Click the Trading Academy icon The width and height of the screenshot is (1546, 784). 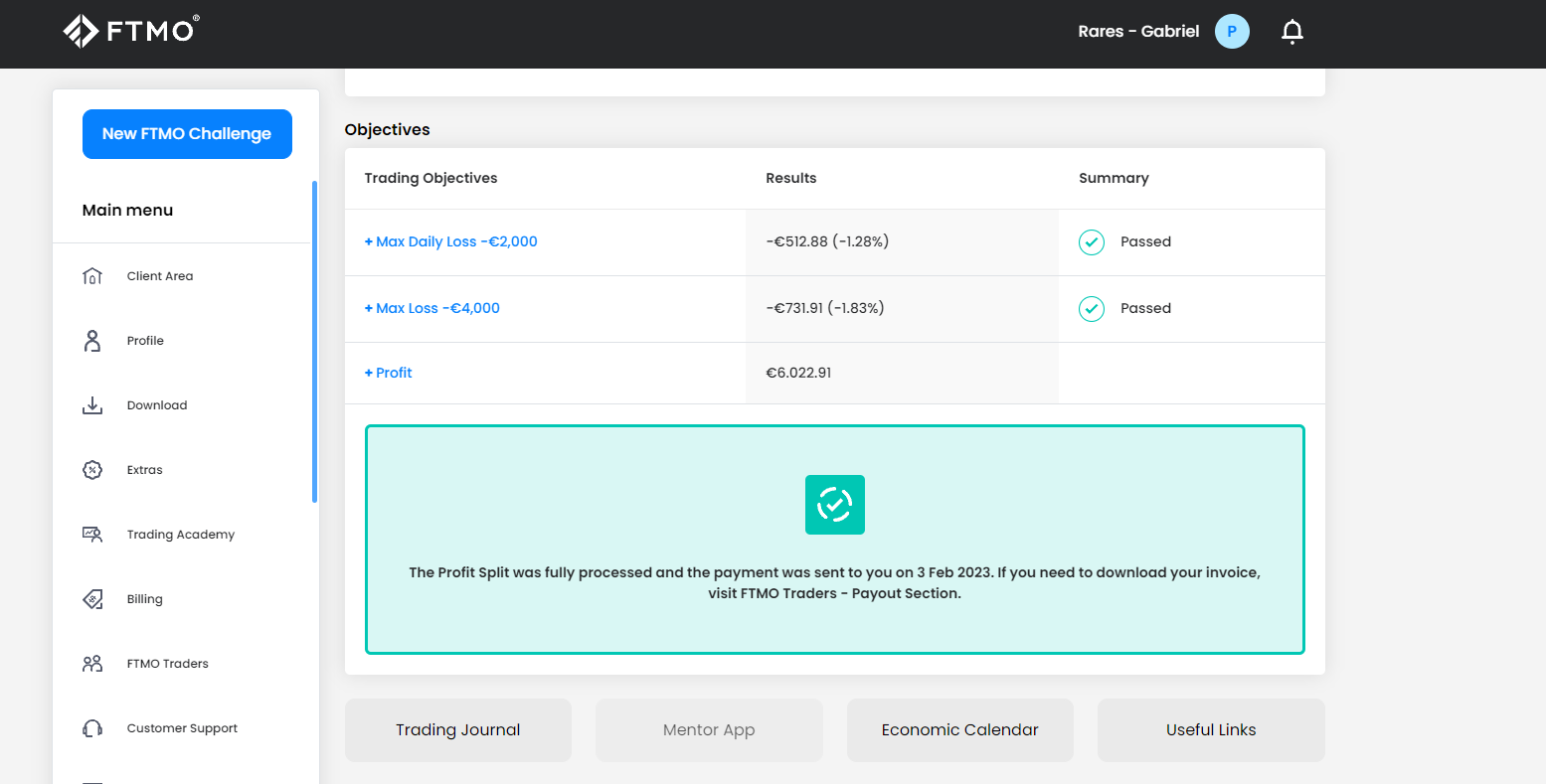click(x=92, y=535)
